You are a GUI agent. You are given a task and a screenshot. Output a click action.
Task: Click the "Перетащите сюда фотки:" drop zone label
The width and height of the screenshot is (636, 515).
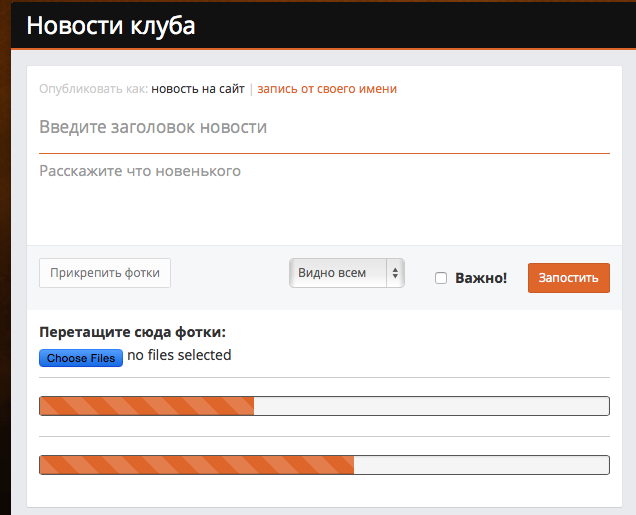point(132,332)
